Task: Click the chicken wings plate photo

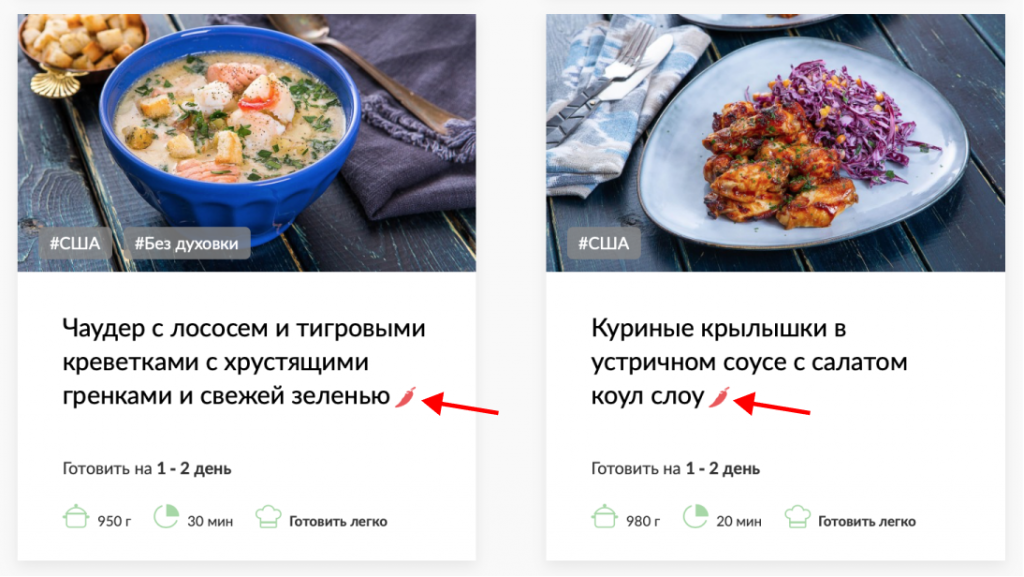Action: [x=775, y=143]
